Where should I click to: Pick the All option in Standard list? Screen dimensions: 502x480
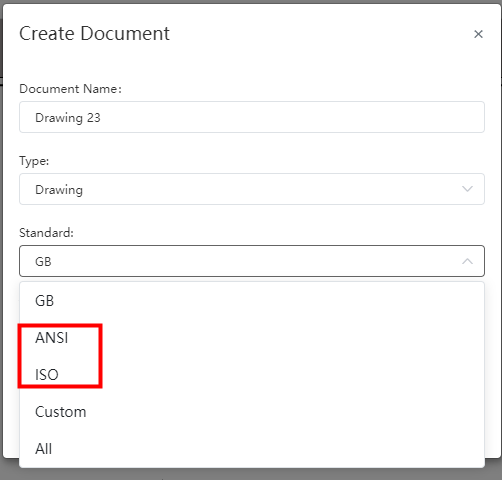coord(252,449)
